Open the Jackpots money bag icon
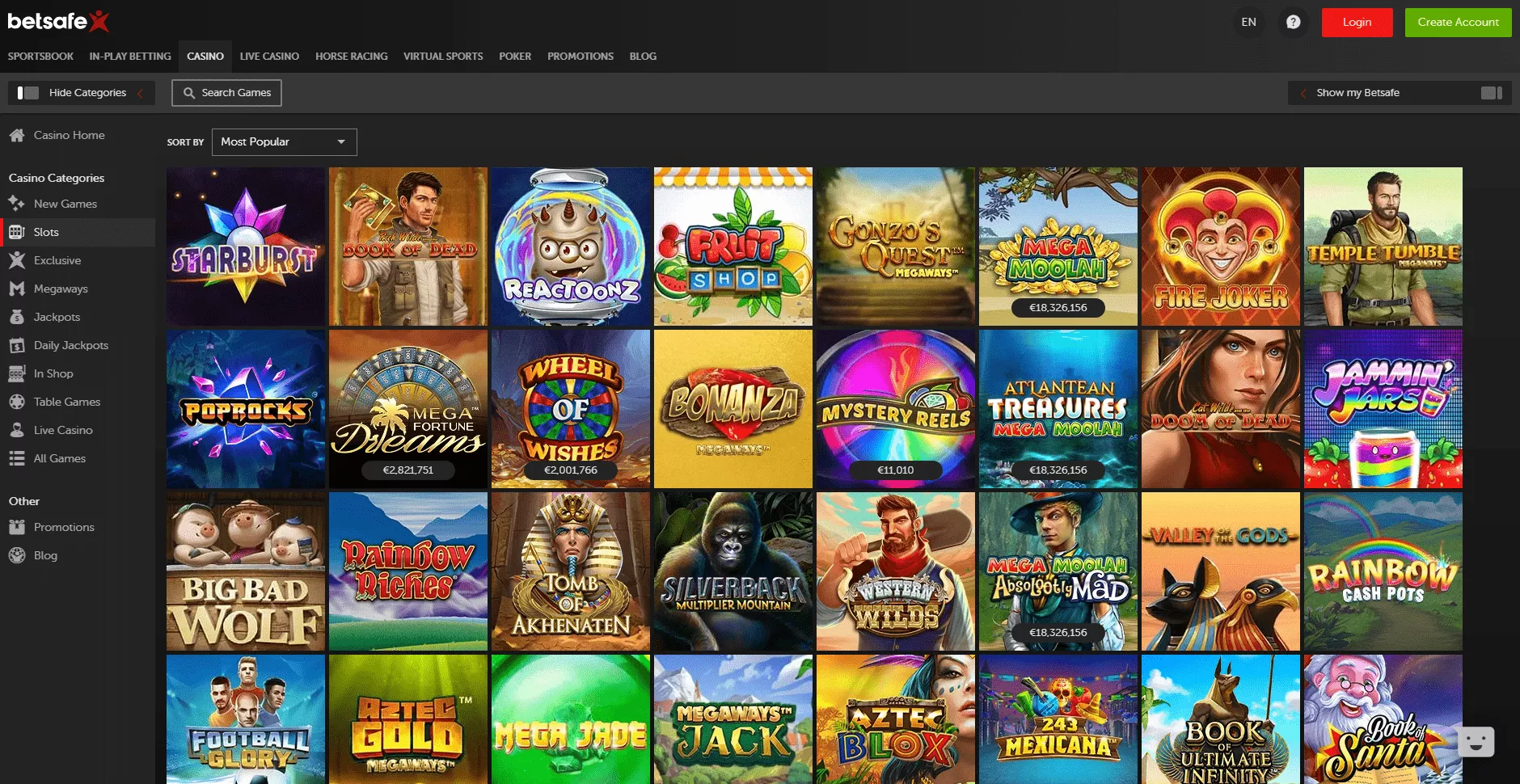This screenshot has width=1520, height=784. point(16,317)
